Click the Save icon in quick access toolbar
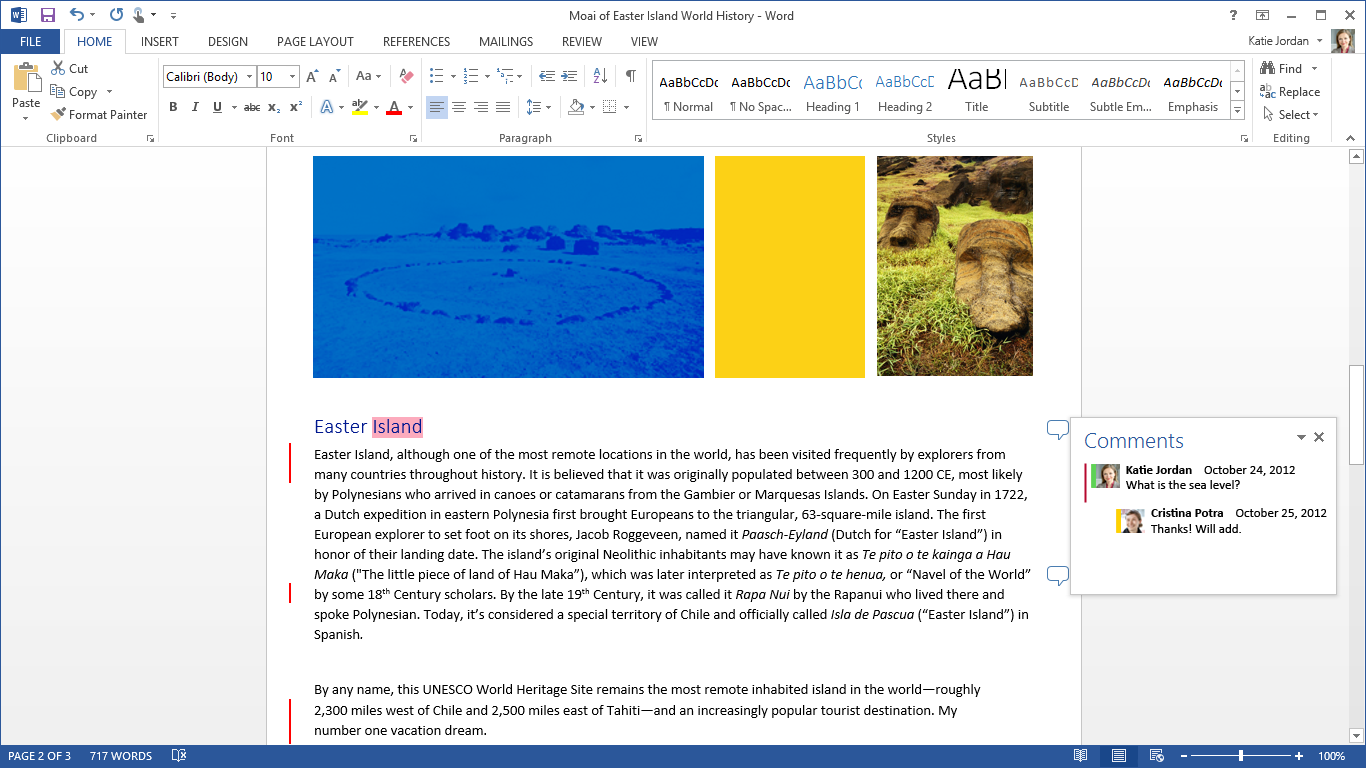Screen dimensions: 1366x768 pos(47,15)
